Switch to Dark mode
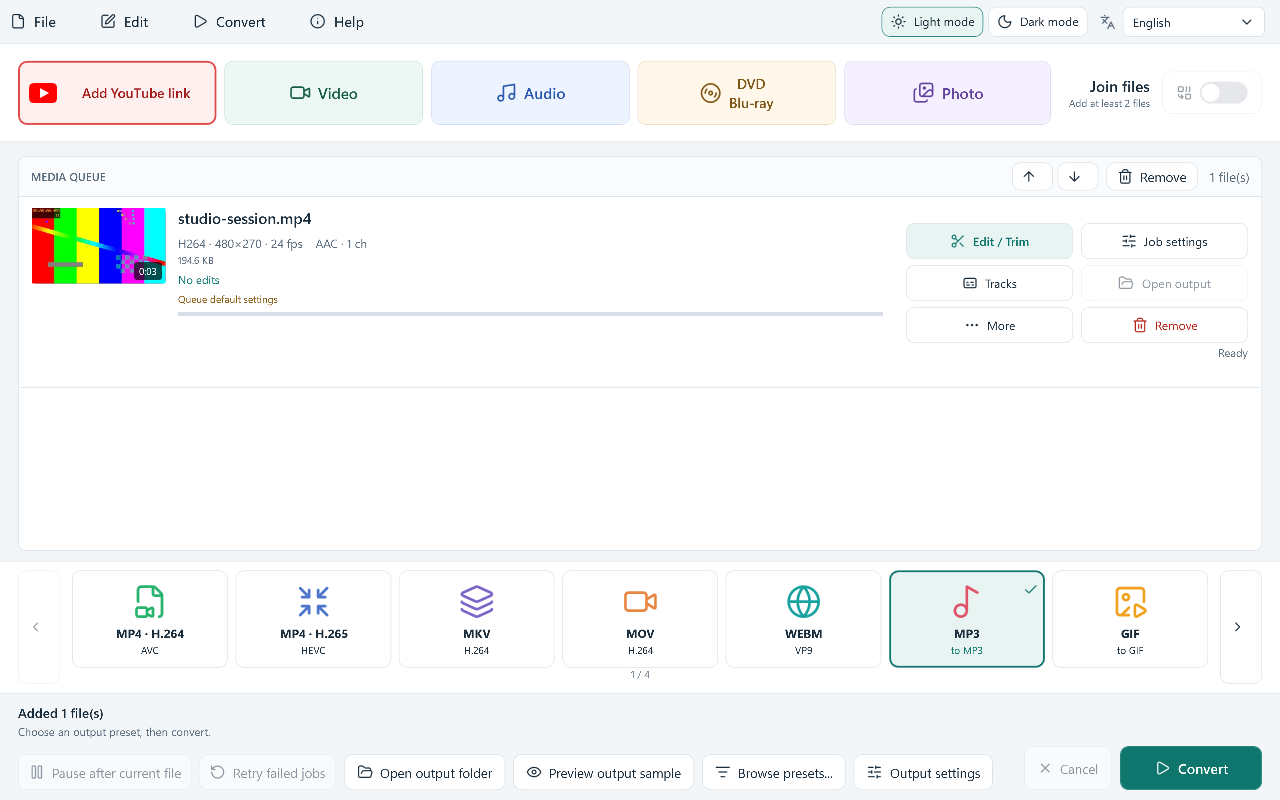This screenshot has height=800, width=1280. [1038, 22]
